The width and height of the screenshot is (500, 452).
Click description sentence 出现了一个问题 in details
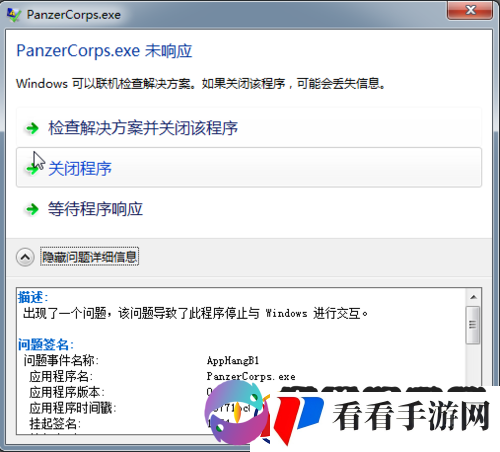(196, 313)
